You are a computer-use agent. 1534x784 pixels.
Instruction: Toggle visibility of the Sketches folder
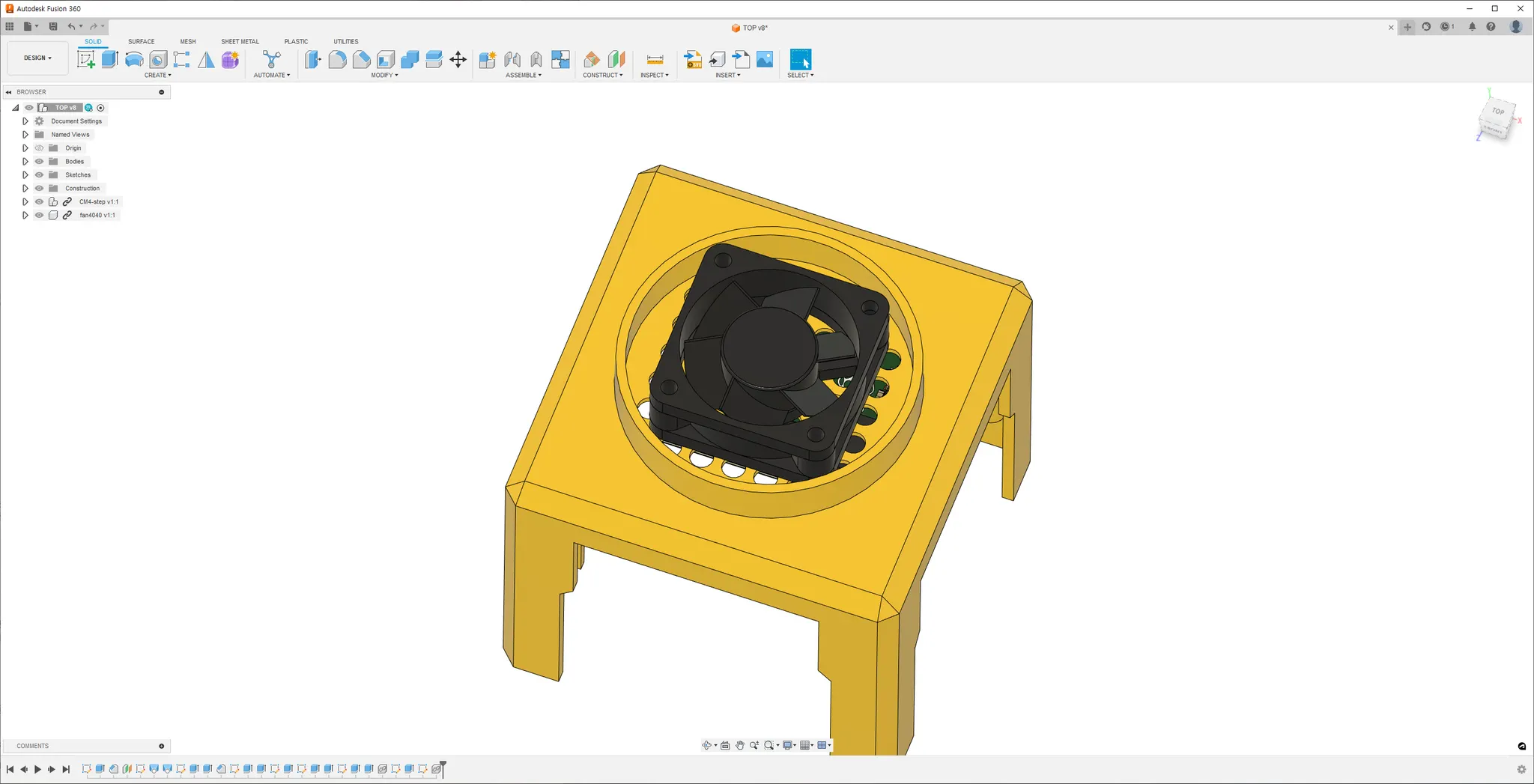[40, 175]
